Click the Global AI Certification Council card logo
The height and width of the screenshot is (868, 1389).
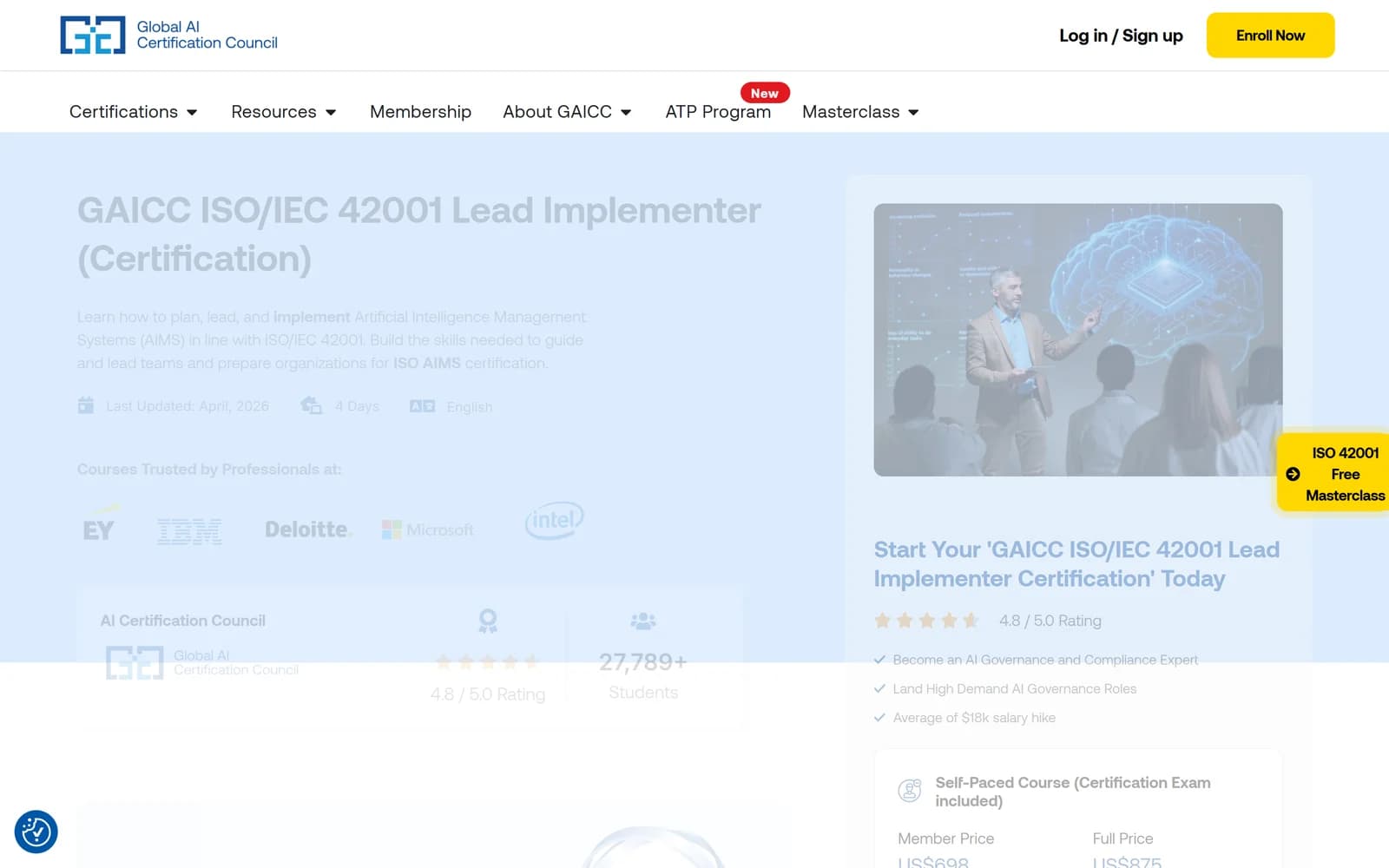[201, 662]
